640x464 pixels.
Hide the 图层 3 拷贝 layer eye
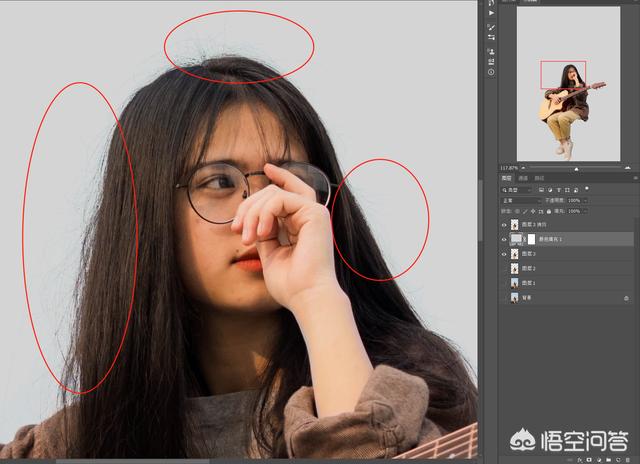tap(504, 225)
